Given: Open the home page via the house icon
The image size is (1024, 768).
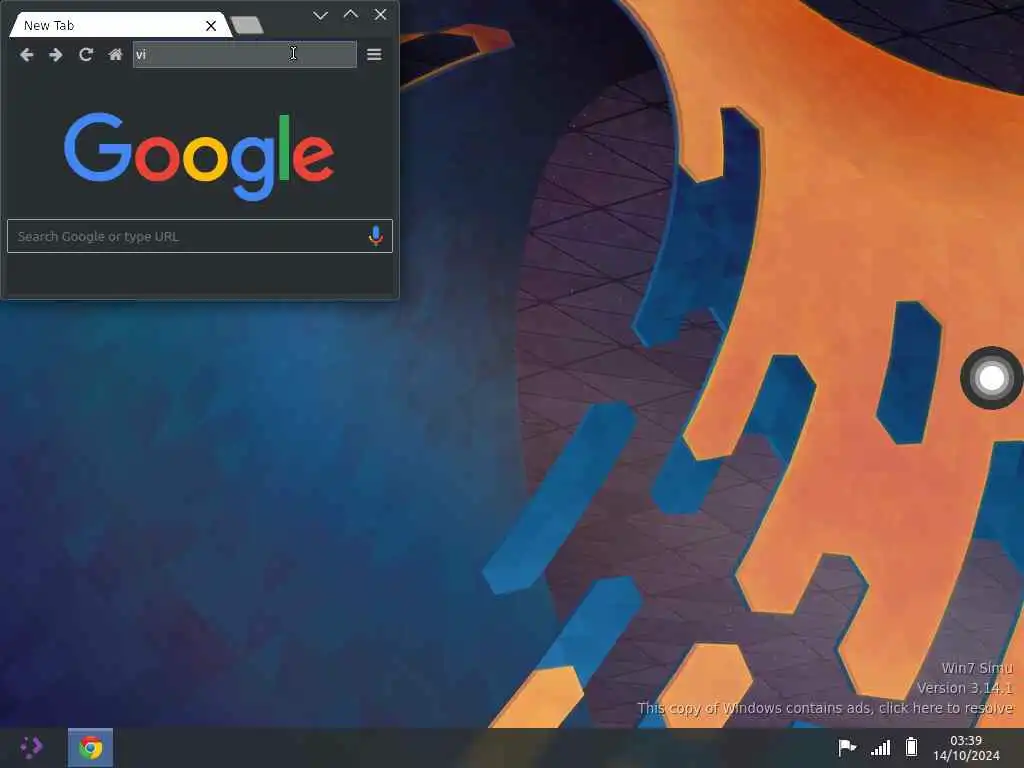Looking at the screenshot, I should click(115, 55).
